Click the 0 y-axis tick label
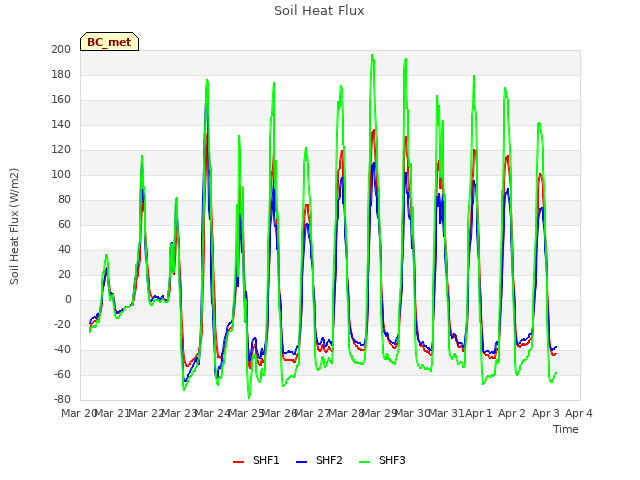Image resolution: width=640 pixels, height=480 pixels. pyautogui.click(x=68, y=300)
